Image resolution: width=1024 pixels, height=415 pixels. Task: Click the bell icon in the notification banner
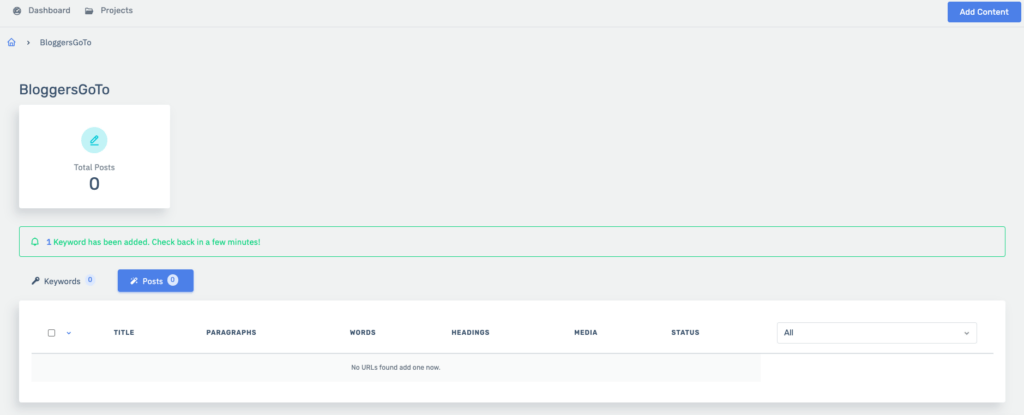(35, 242)
